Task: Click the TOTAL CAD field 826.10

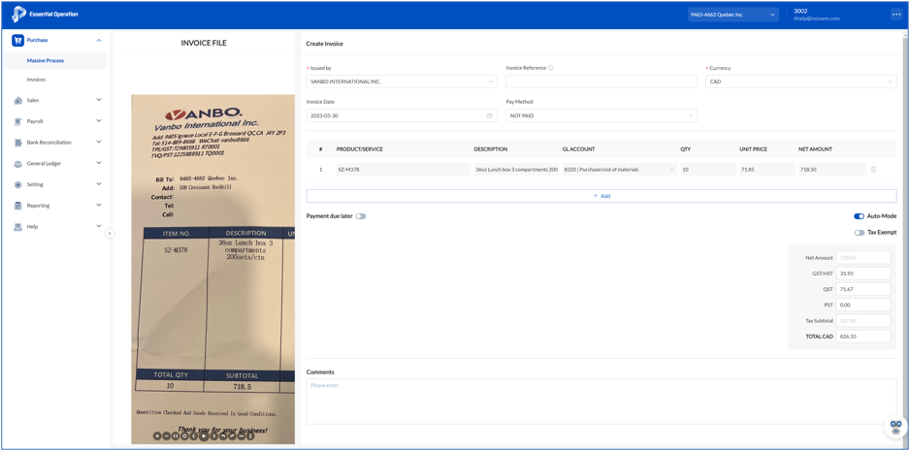Action: tap(863, 336)
